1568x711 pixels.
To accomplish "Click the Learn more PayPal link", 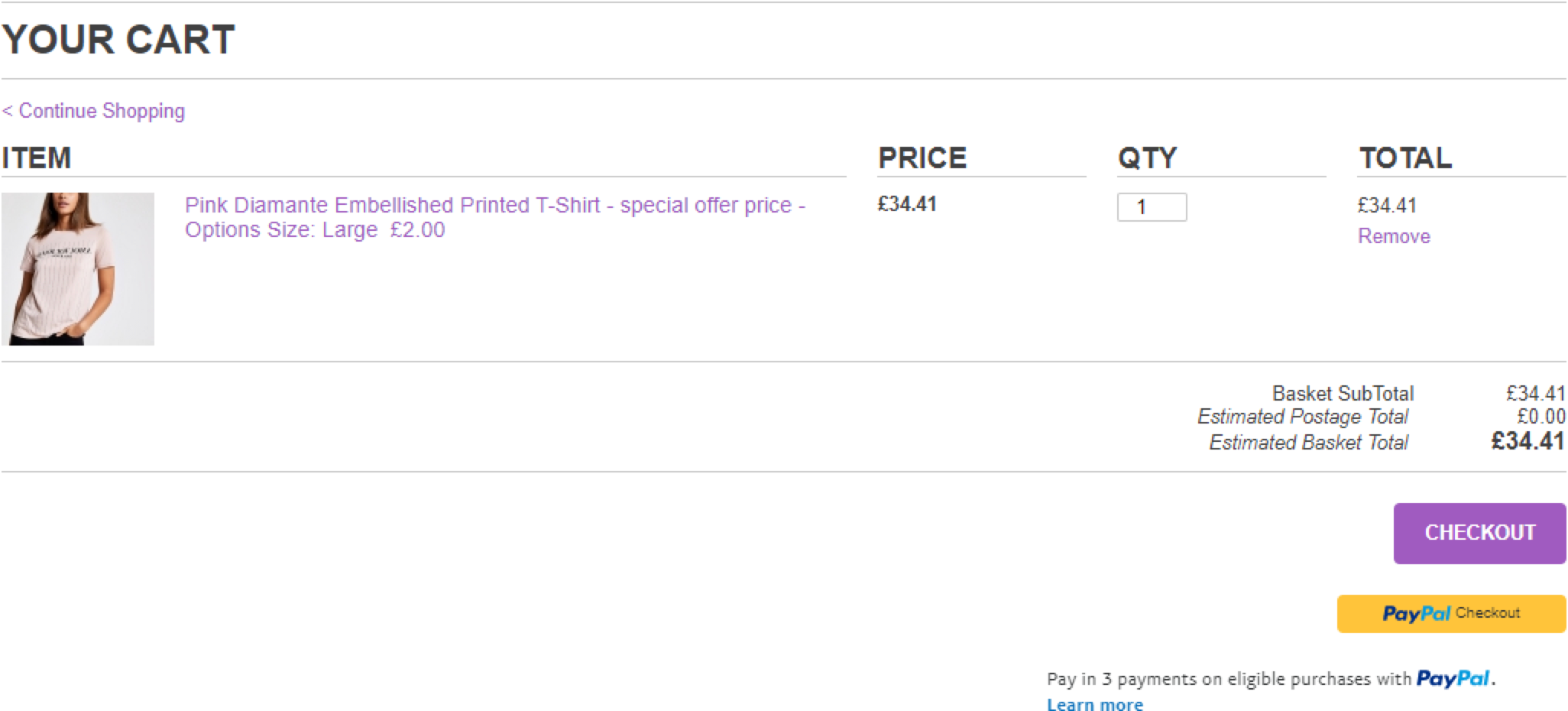I will pos(1094,705).
